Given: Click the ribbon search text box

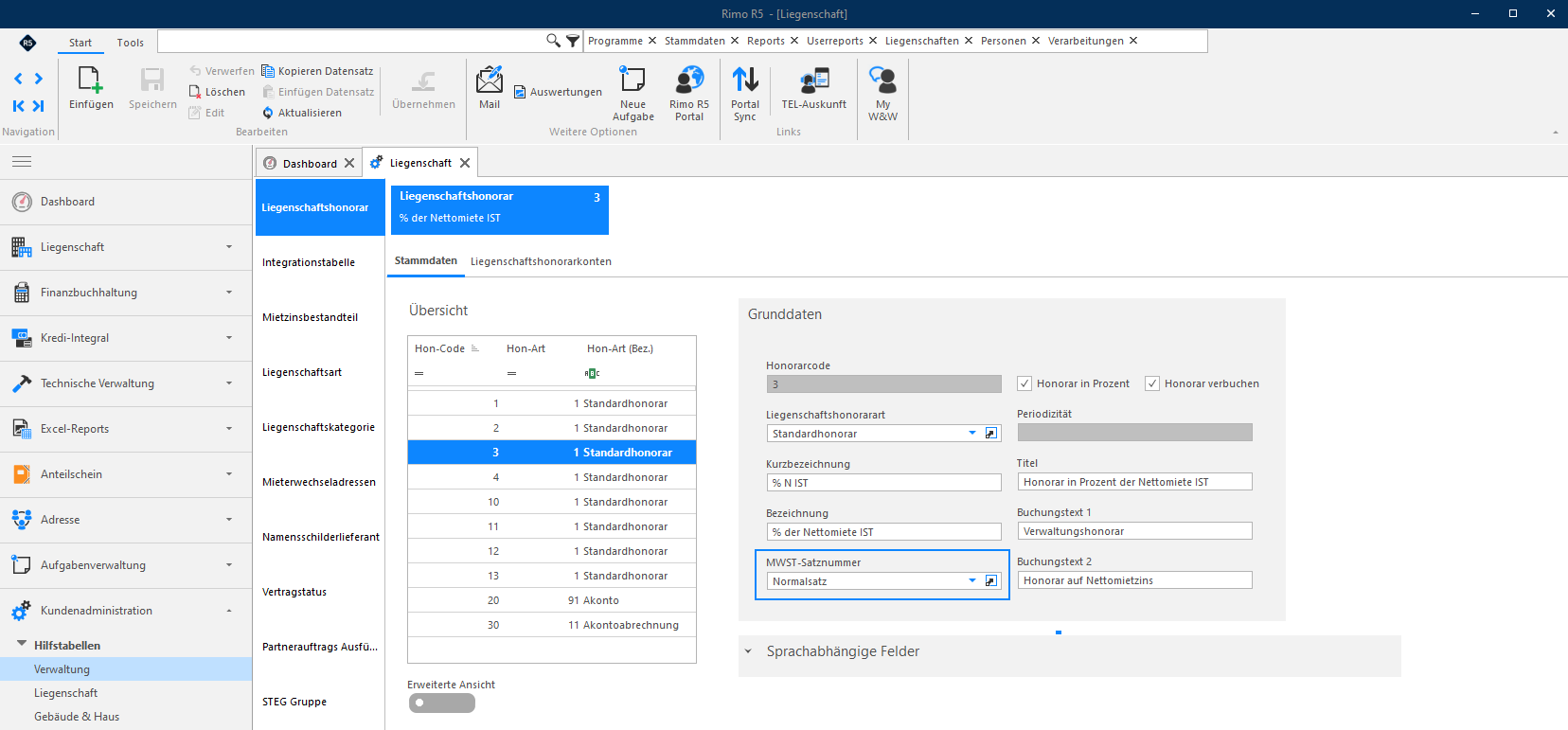Looking at the screenshot, I should tap(350, 41).
